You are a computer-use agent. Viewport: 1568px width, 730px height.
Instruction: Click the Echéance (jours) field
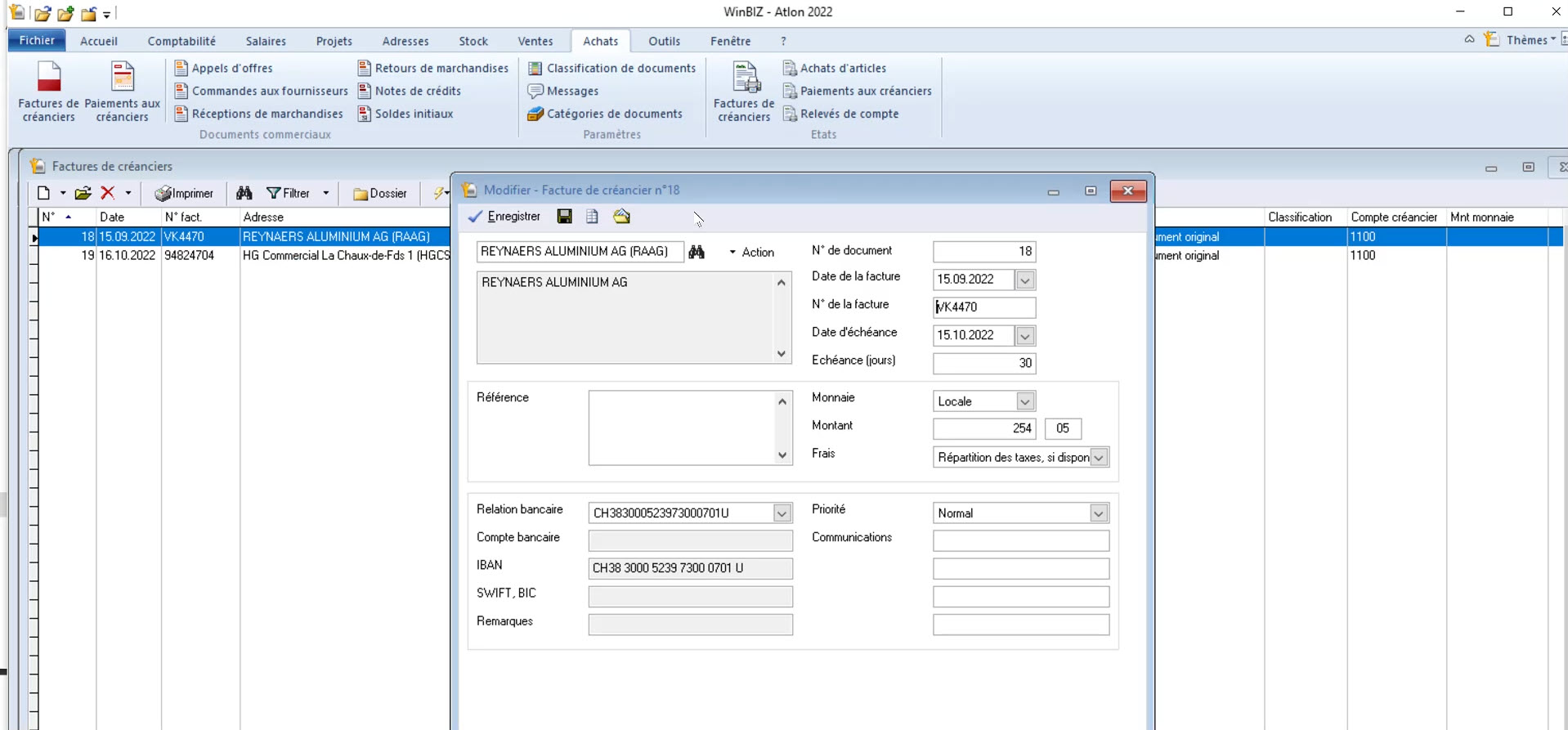click(984, 363)
